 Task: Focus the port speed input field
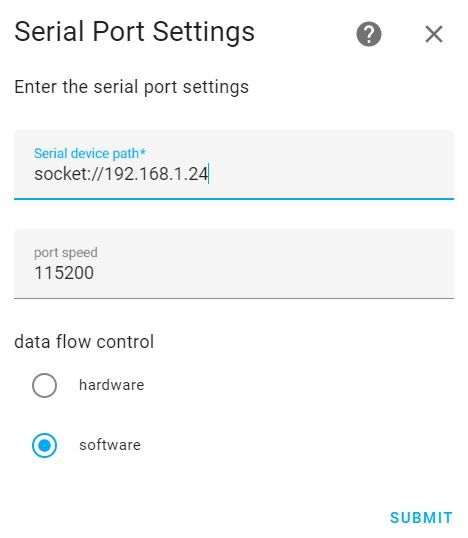[234, 264]
